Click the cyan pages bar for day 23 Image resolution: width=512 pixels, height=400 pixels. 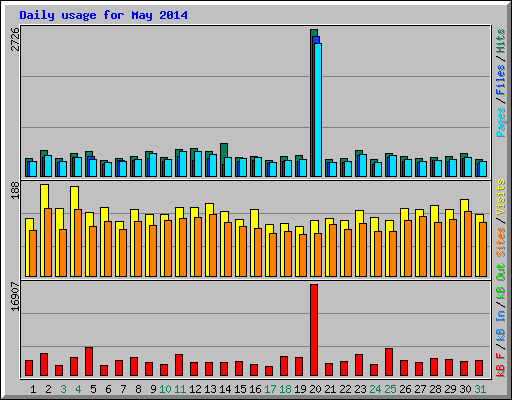click(363, 166)
